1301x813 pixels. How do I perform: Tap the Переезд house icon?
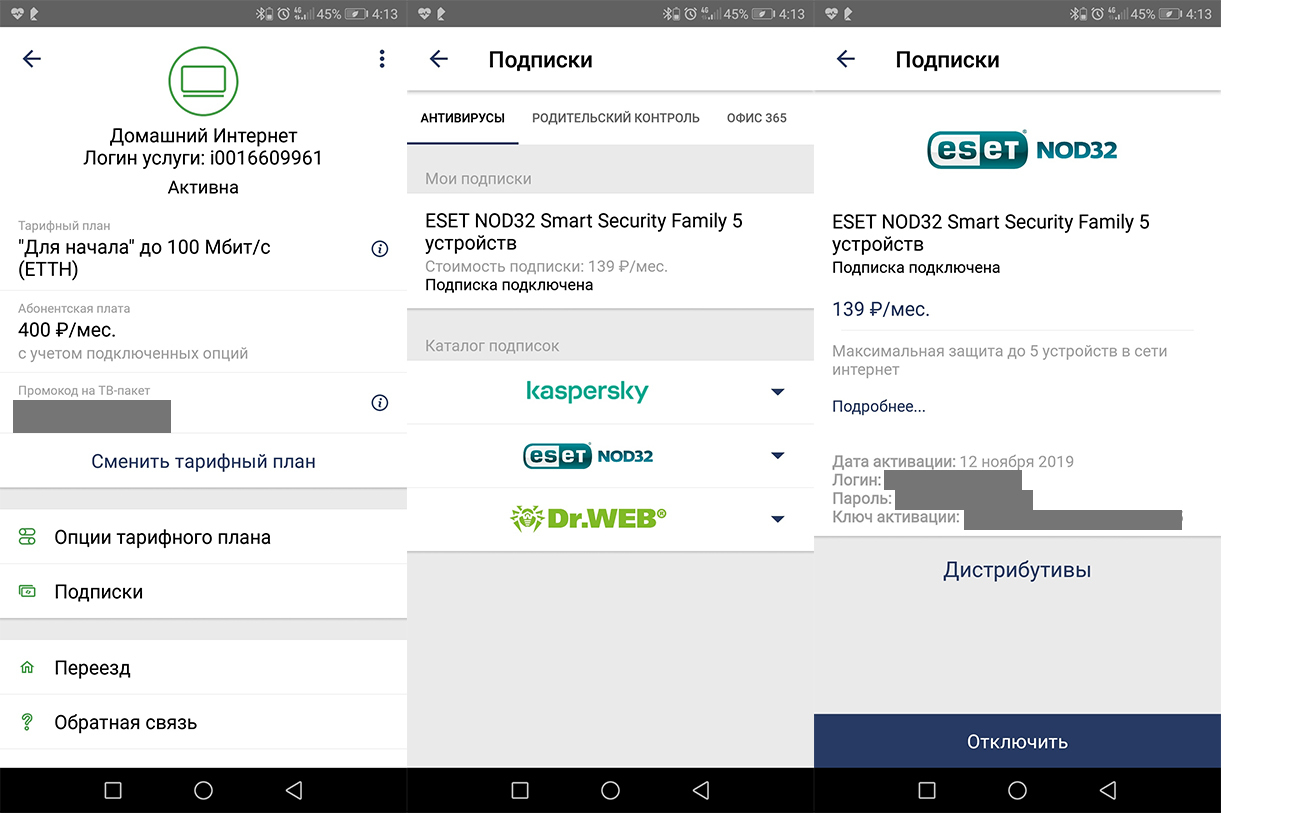(x=27, y=667)
